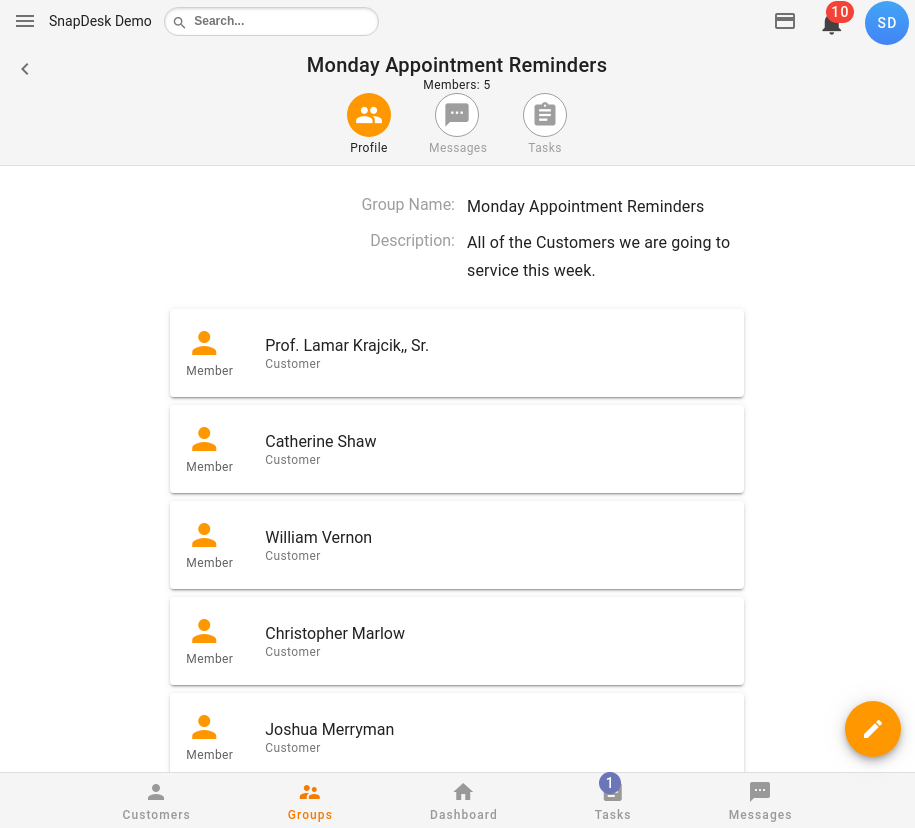Open the billing card icon
The image size is (915, 828).
[x=784, y=22]
